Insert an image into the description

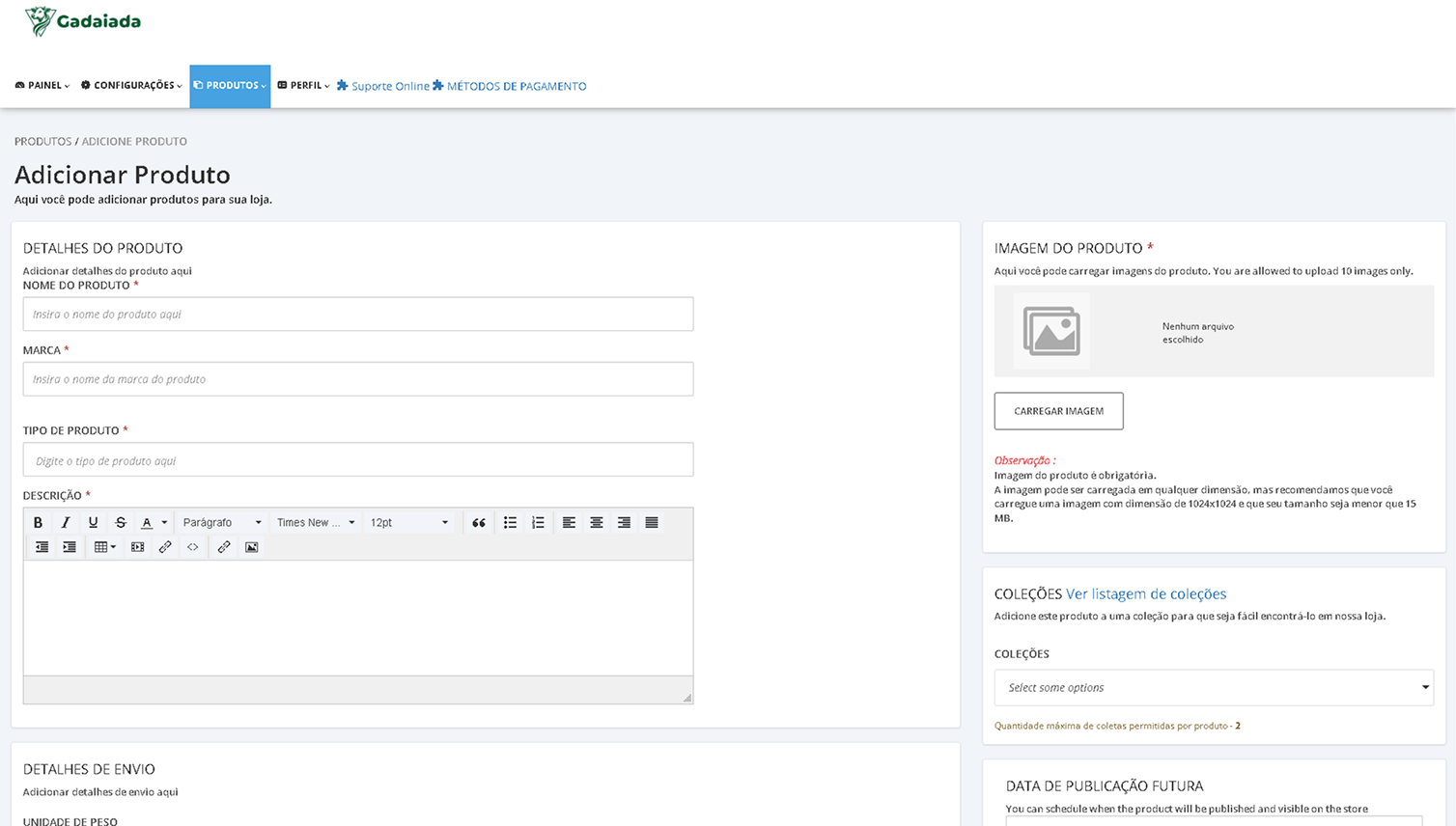click(x=252, y=547)
